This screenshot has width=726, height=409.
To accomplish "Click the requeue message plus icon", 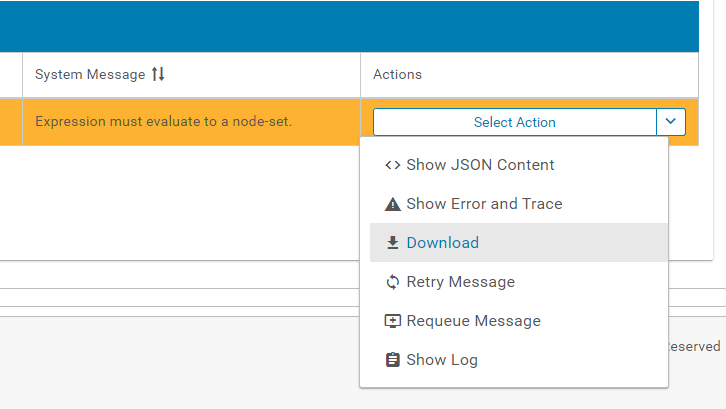I will coord(393,321).
